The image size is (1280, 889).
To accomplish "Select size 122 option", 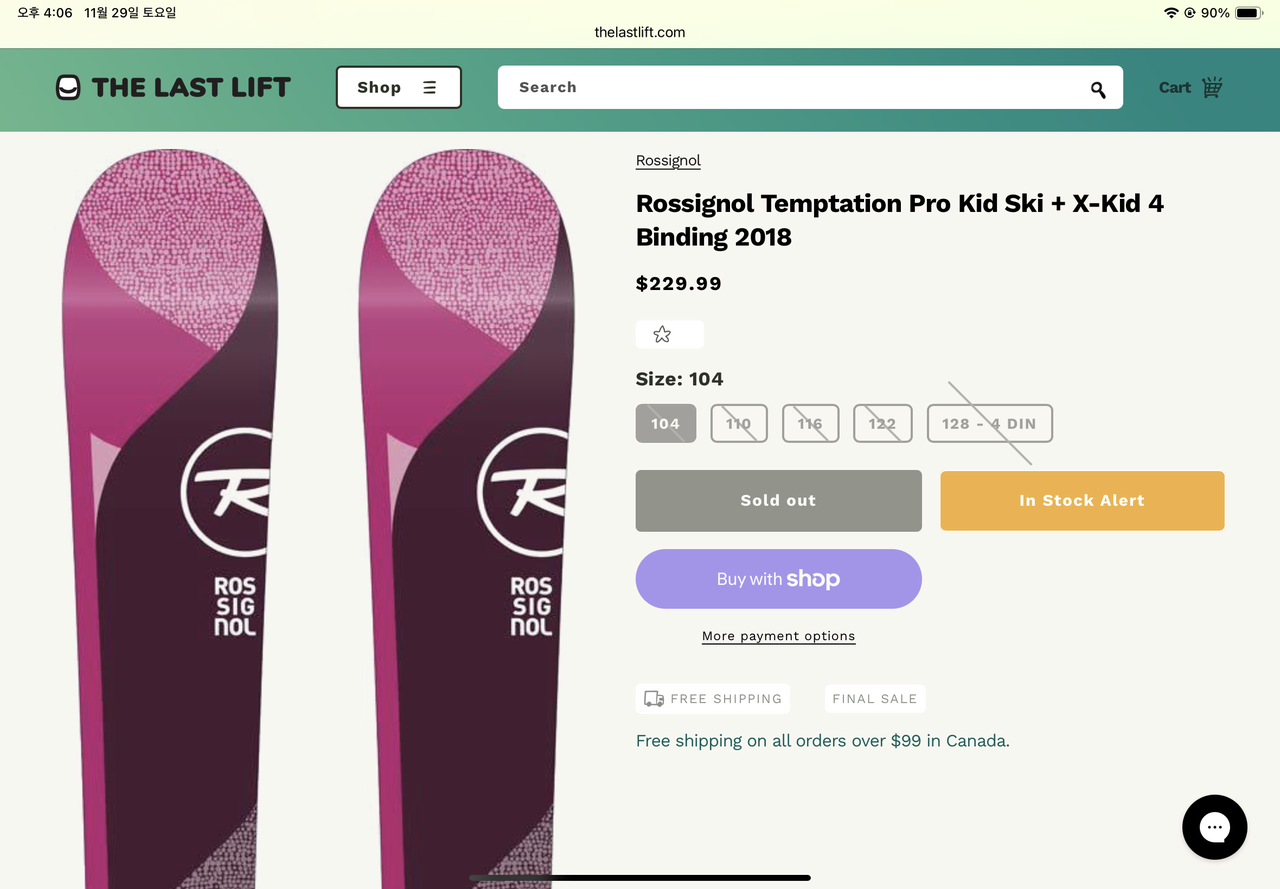I will point(882,424).
